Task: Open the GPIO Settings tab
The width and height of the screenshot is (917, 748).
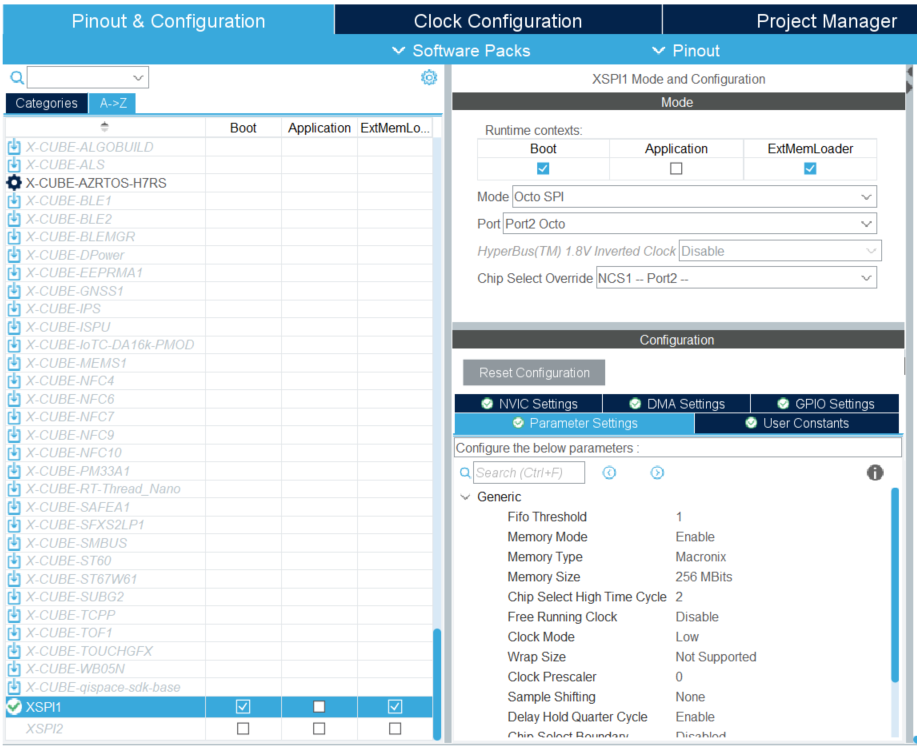Action: pyautogui.click(x=825, y=404)
